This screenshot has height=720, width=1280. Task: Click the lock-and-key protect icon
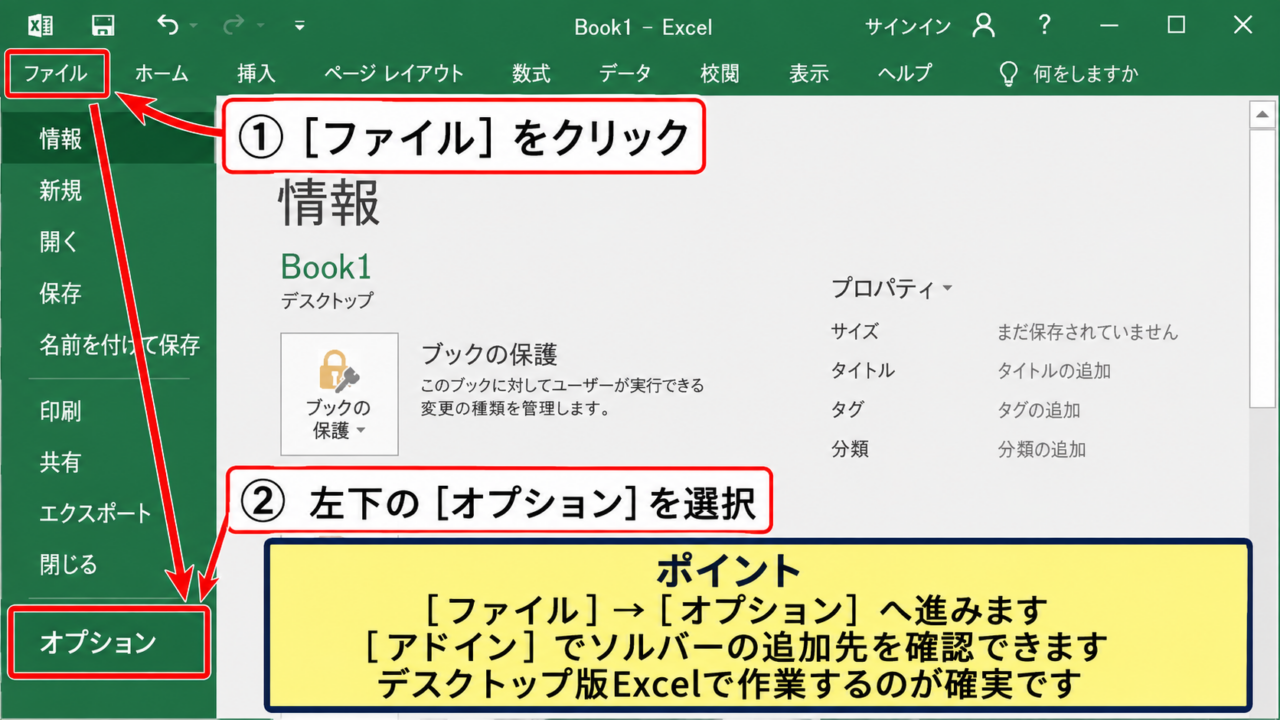339,369
